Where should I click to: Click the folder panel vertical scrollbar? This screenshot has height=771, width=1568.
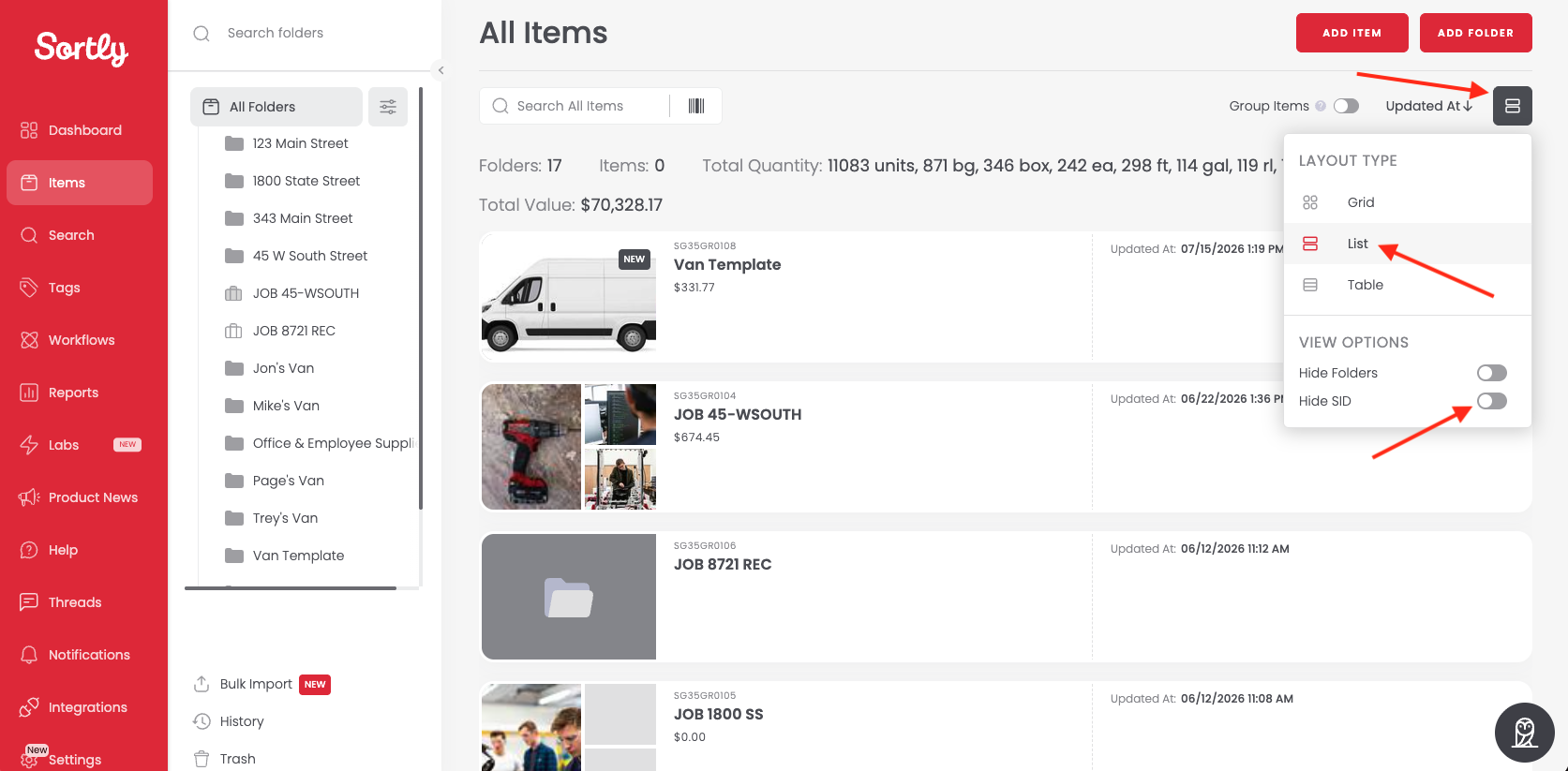421,298
